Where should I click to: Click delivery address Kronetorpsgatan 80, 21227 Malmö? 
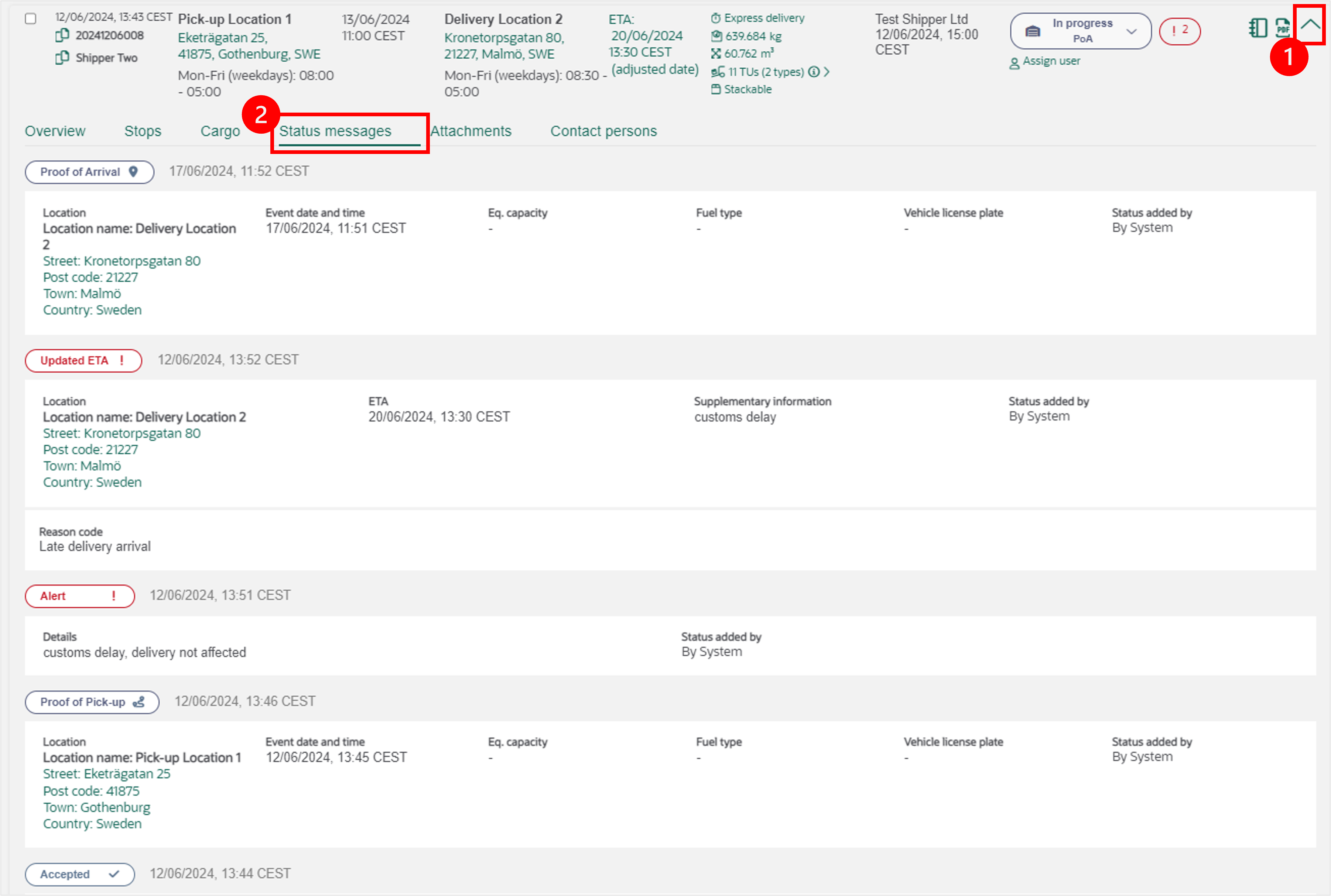coord(504,46)
